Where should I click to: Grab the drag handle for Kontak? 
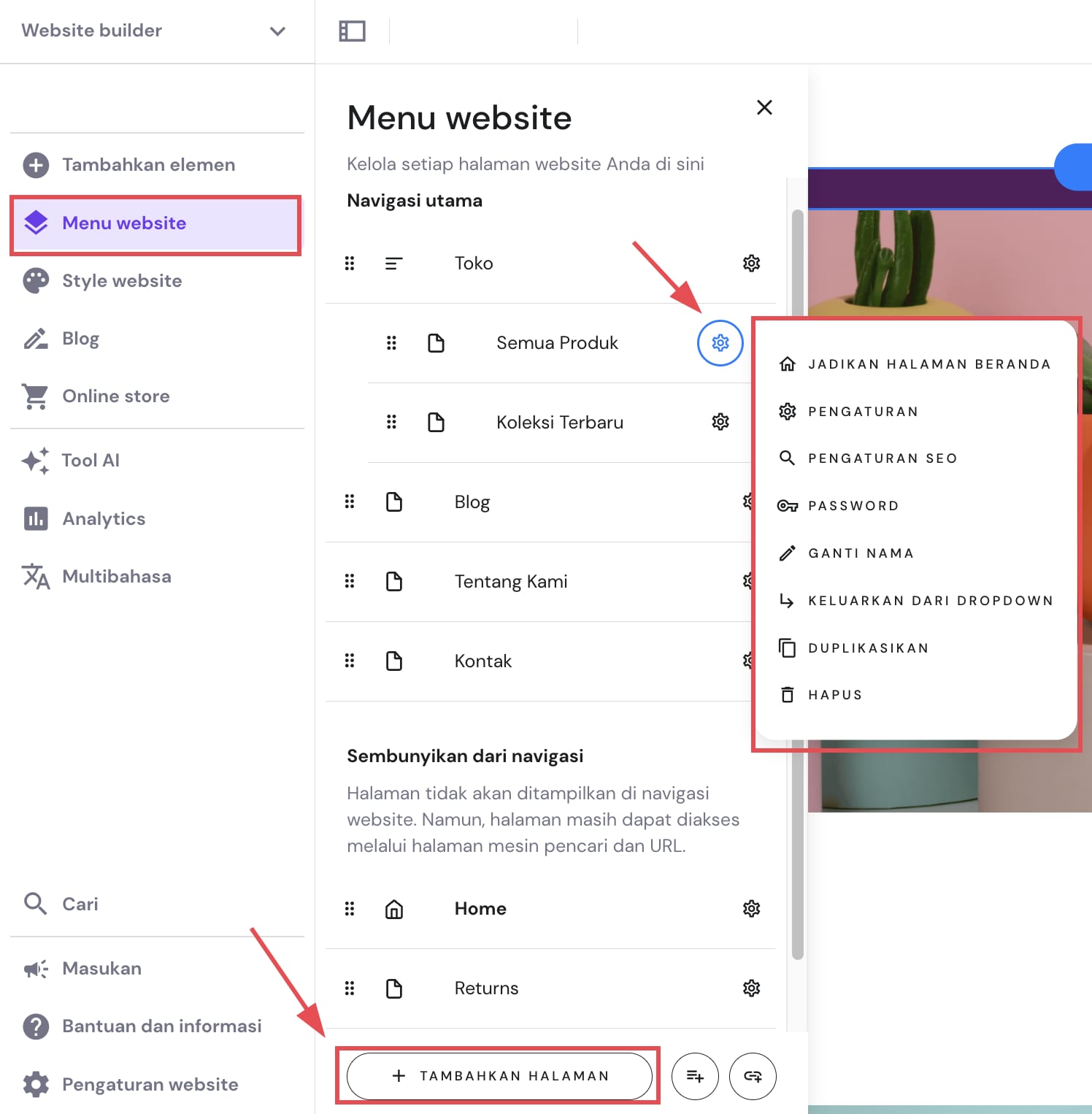(x=350, y=661)
